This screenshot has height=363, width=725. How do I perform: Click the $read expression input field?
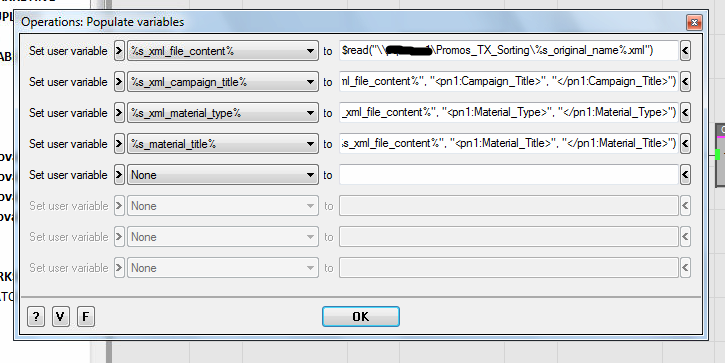click(509, 51)
